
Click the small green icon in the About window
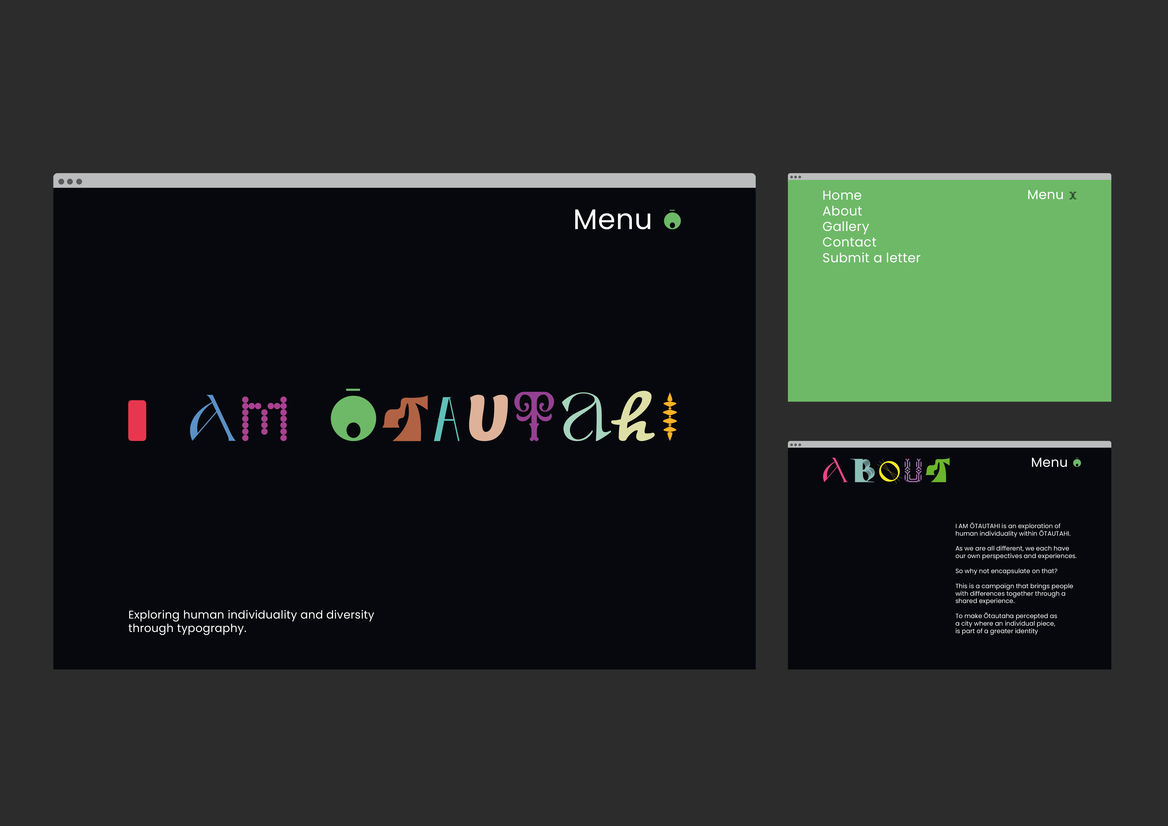point(1077,463)
